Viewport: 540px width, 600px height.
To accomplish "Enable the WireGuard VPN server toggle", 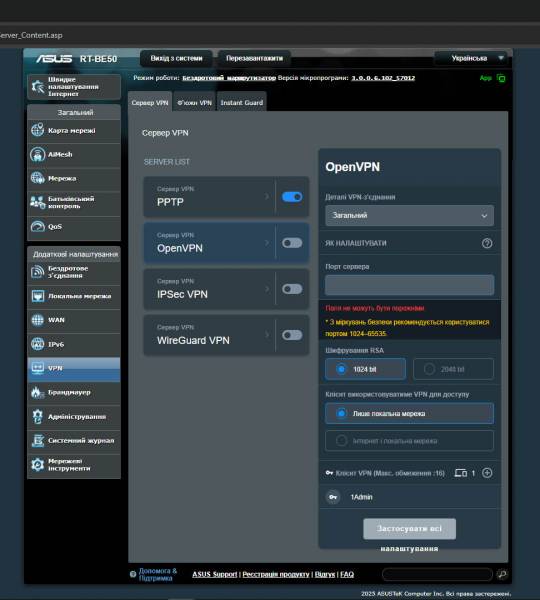I will pos(292,335).
